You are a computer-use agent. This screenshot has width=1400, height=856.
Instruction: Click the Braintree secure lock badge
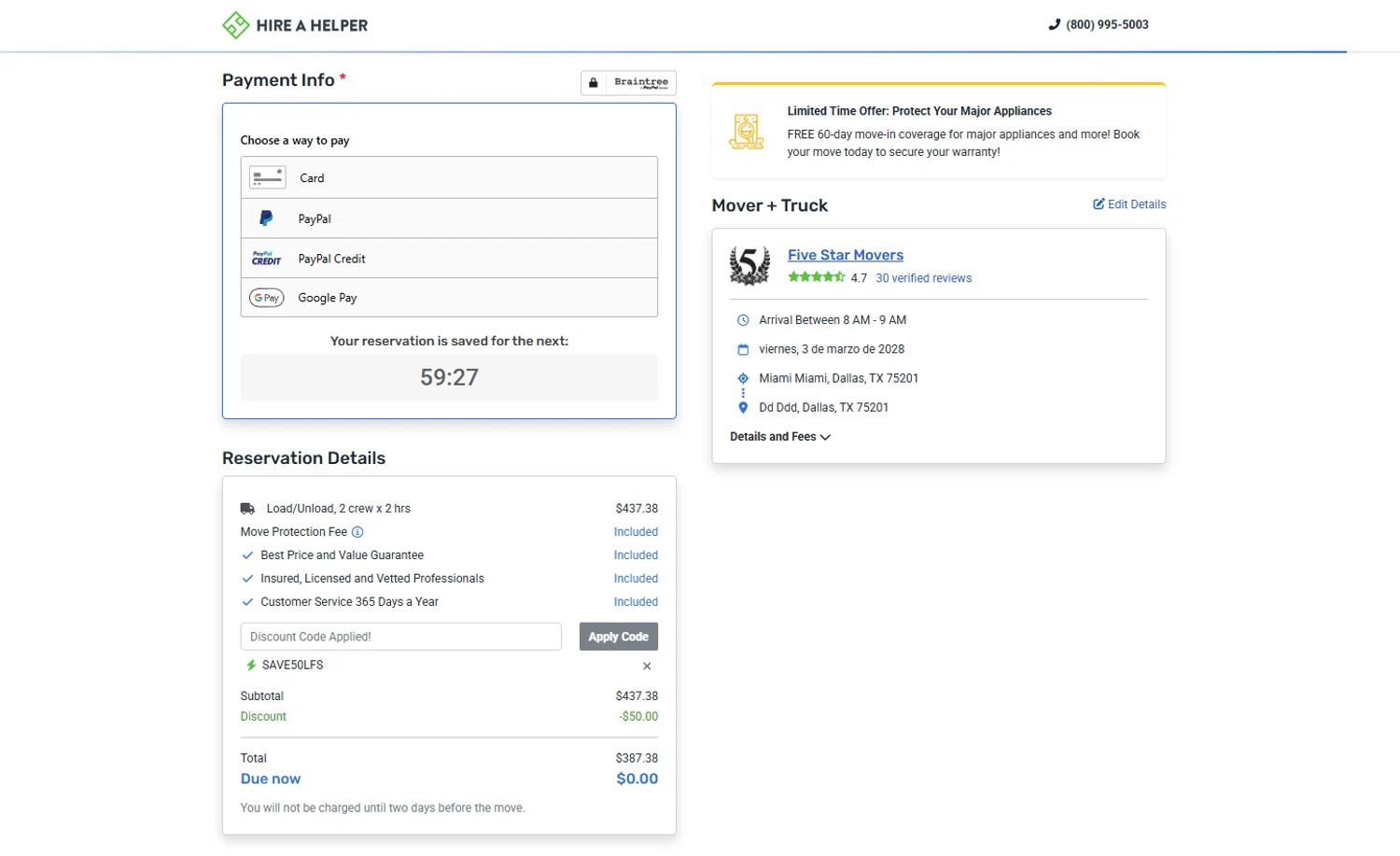pos(628,83)
